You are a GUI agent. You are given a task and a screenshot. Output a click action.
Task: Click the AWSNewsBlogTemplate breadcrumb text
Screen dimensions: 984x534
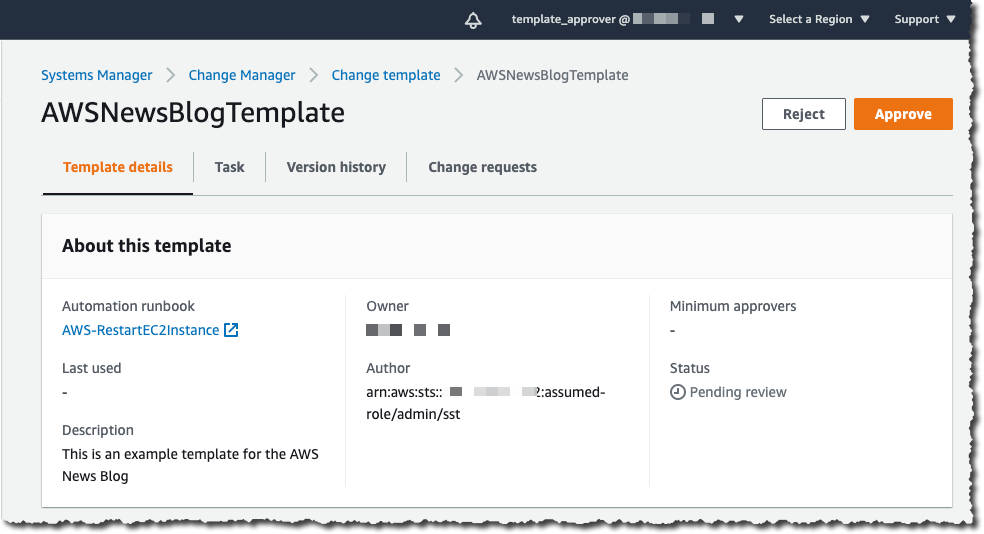[552, 75]
